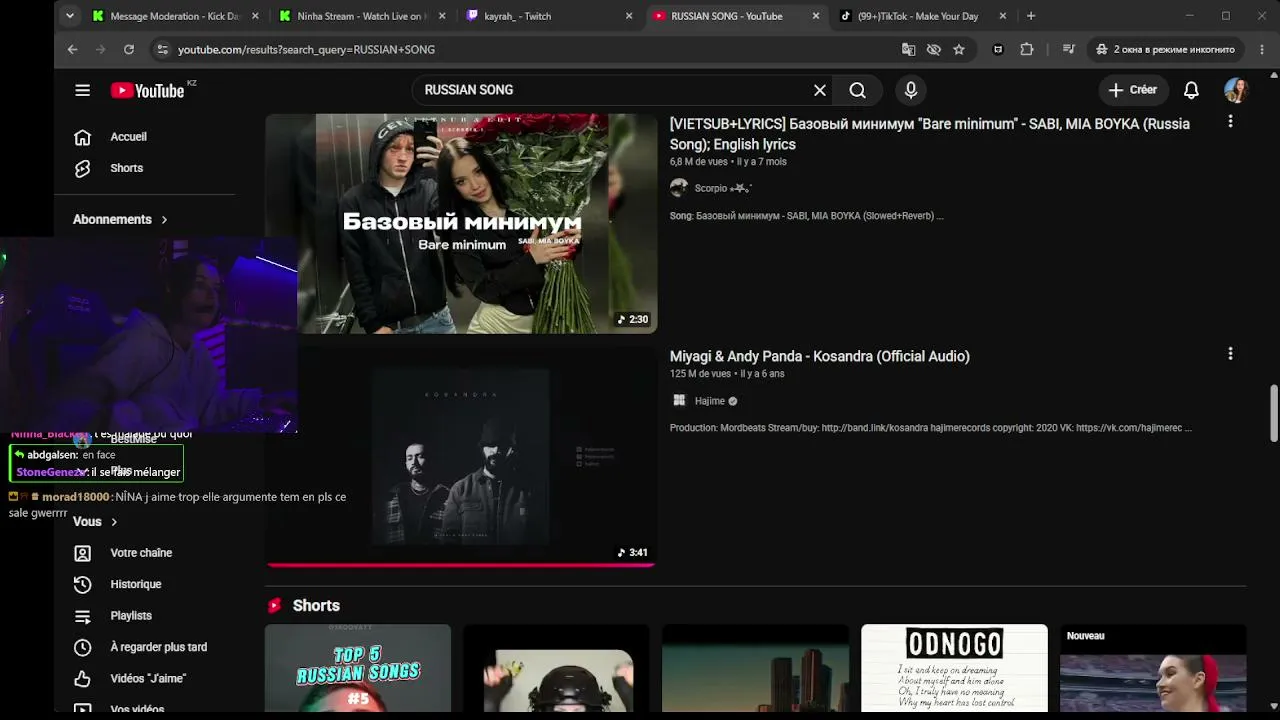
Task: Open the account avatar menu
Action: (x=1236, y=90)
